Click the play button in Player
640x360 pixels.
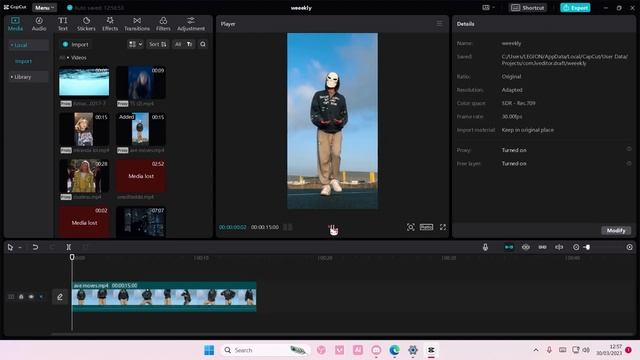(332, 227)
